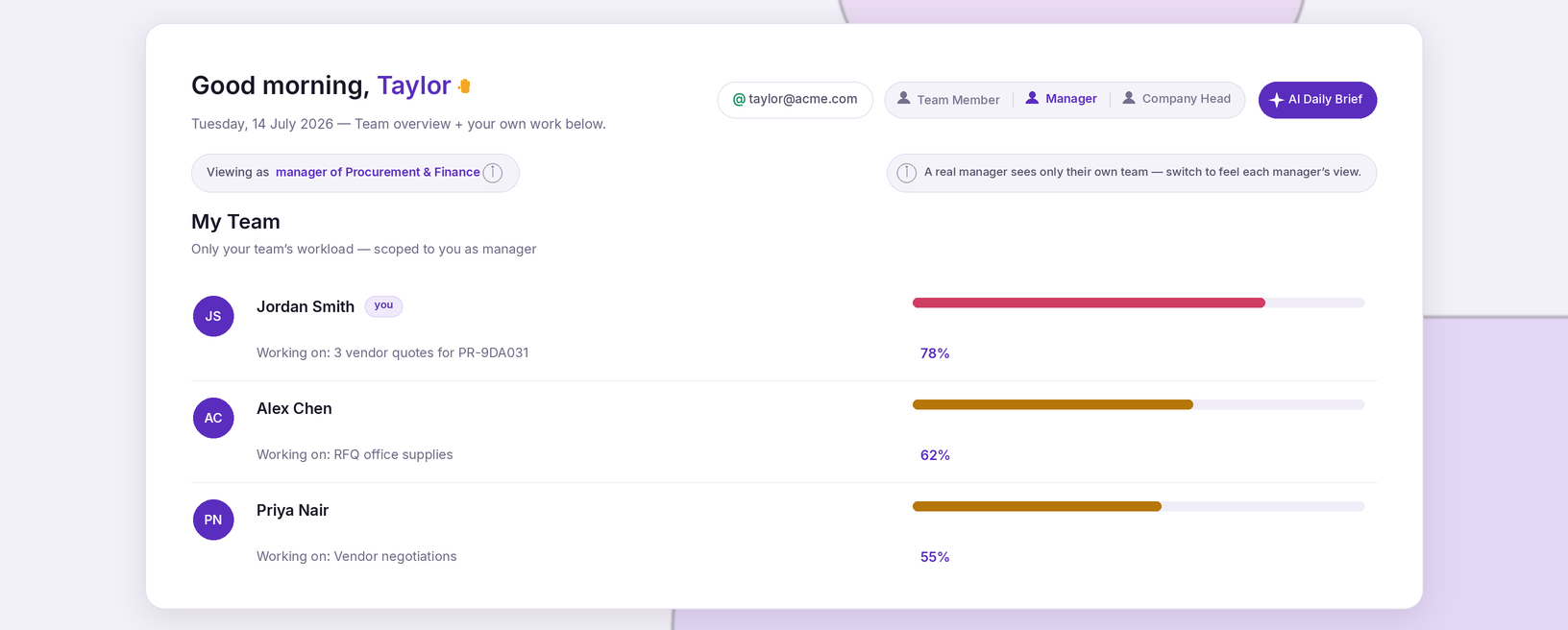Screen dimensions: 1568x630
Task: Click the 'Only your team's workload' subtitle
Action: click(363, 249)
